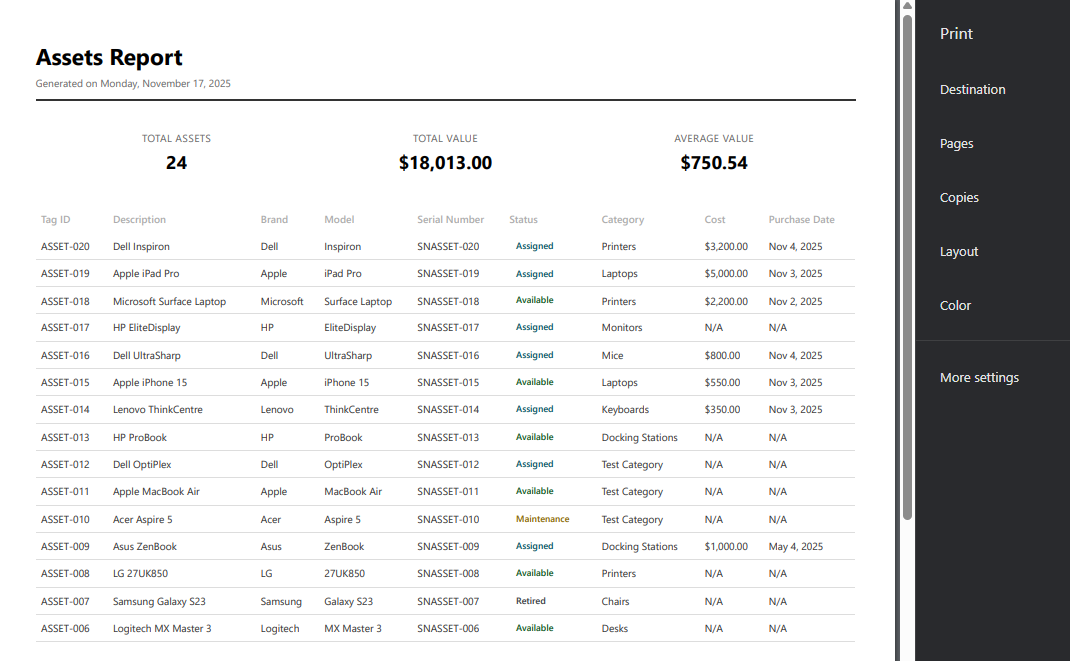Click the Total Value figure $18,013.00
The height and width of the screenshot is (661, 1070).
pyautogui.click(x=445, y=162)
